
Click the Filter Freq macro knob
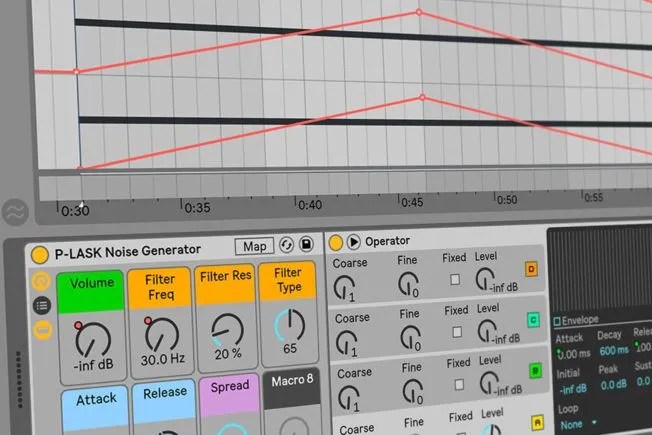(162, 334)
